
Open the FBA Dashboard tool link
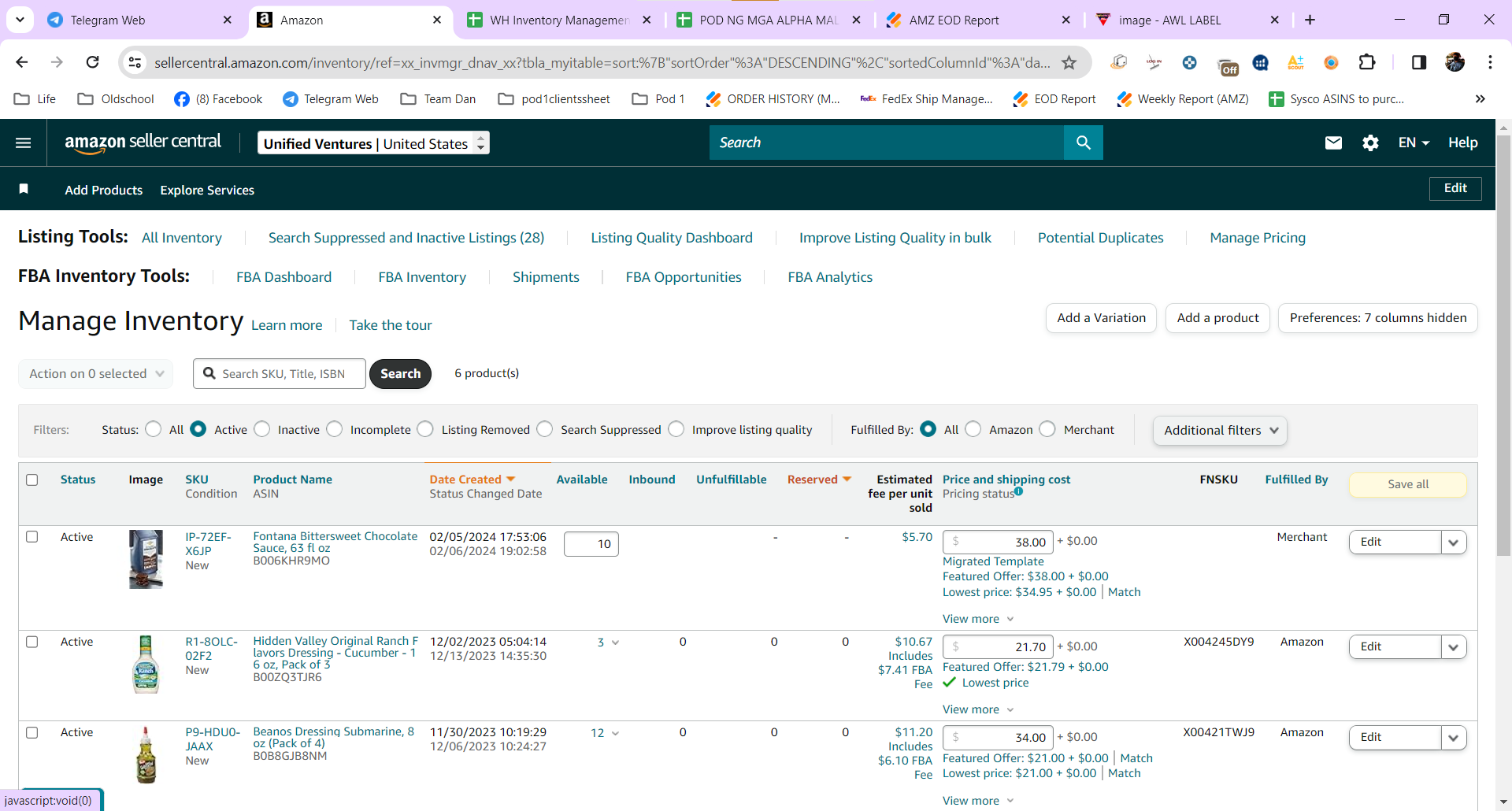click(x=283, y=277)
